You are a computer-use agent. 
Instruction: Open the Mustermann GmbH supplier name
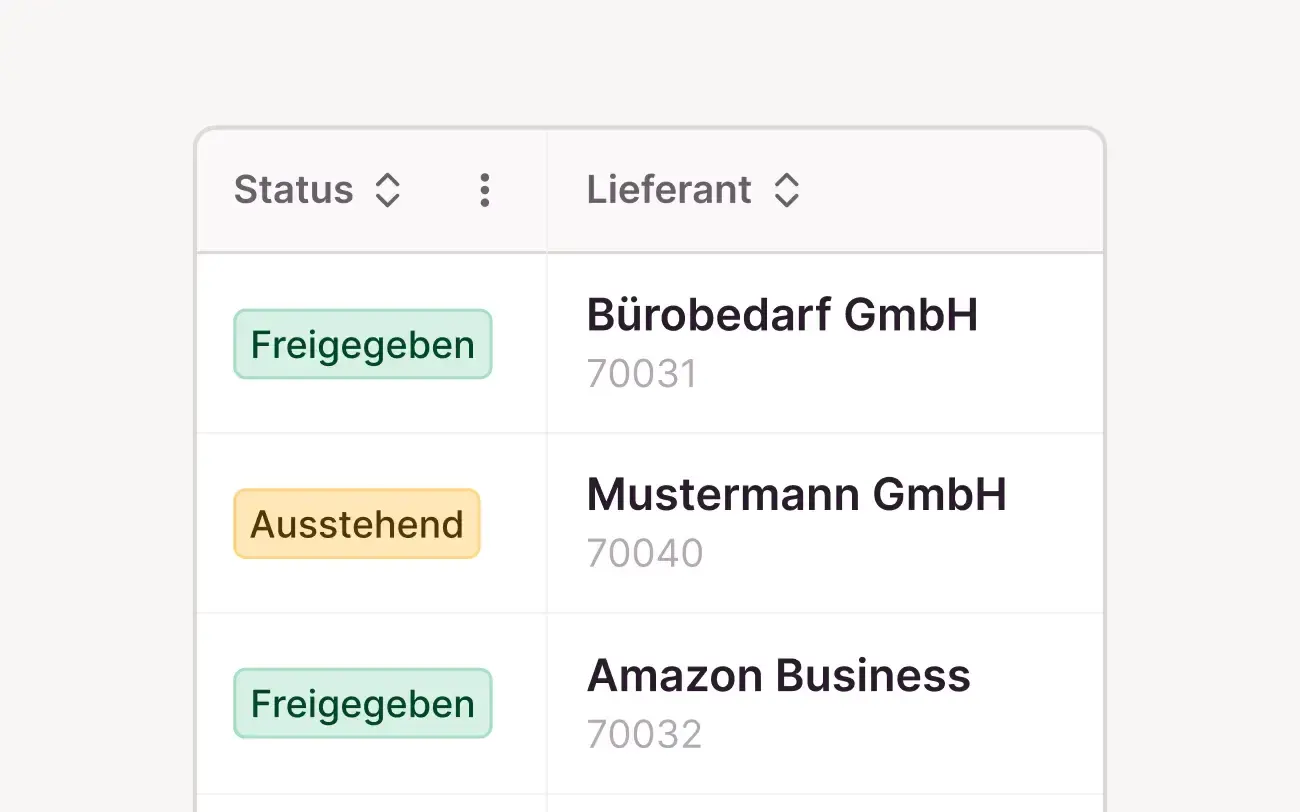[796, 495]
